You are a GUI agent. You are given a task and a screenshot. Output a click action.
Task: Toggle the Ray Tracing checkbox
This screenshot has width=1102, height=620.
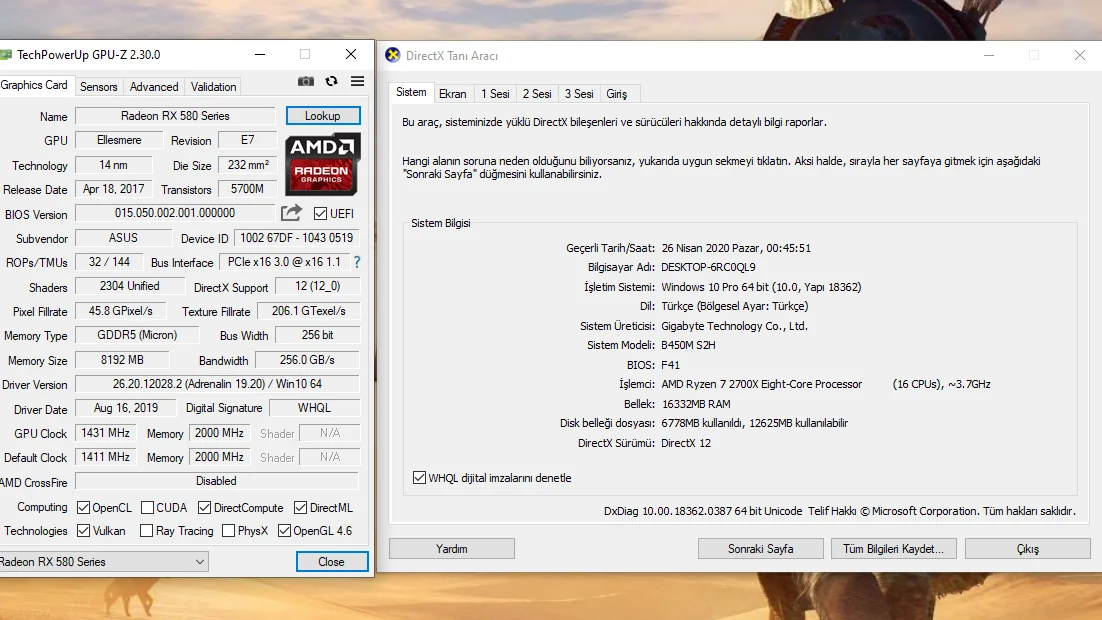click(x=146, y=531)
